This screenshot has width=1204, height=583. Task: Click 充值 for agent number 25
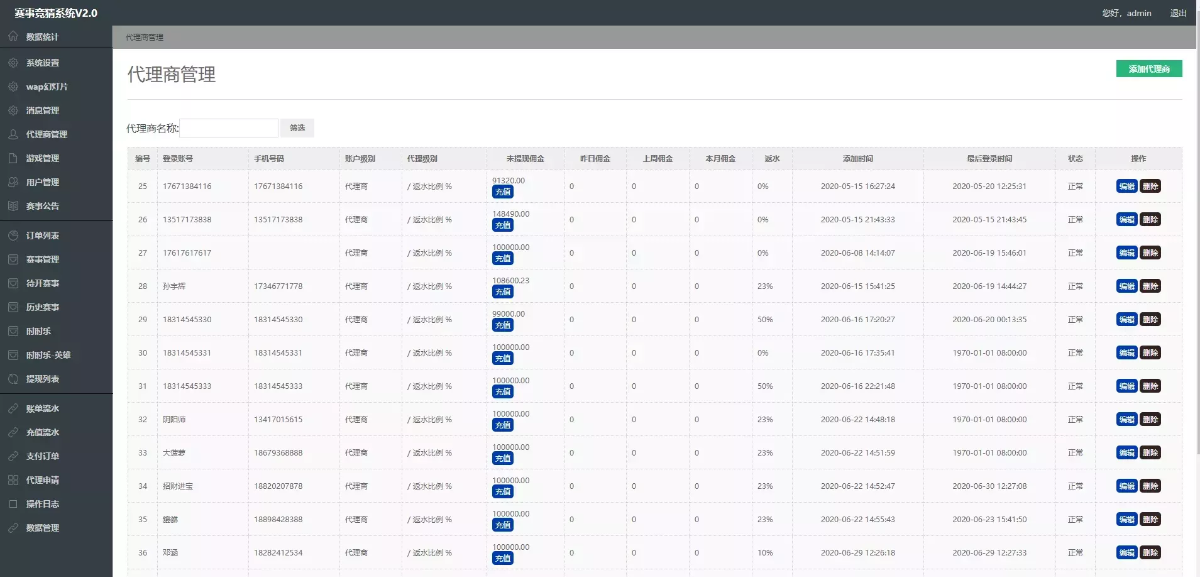503,192
